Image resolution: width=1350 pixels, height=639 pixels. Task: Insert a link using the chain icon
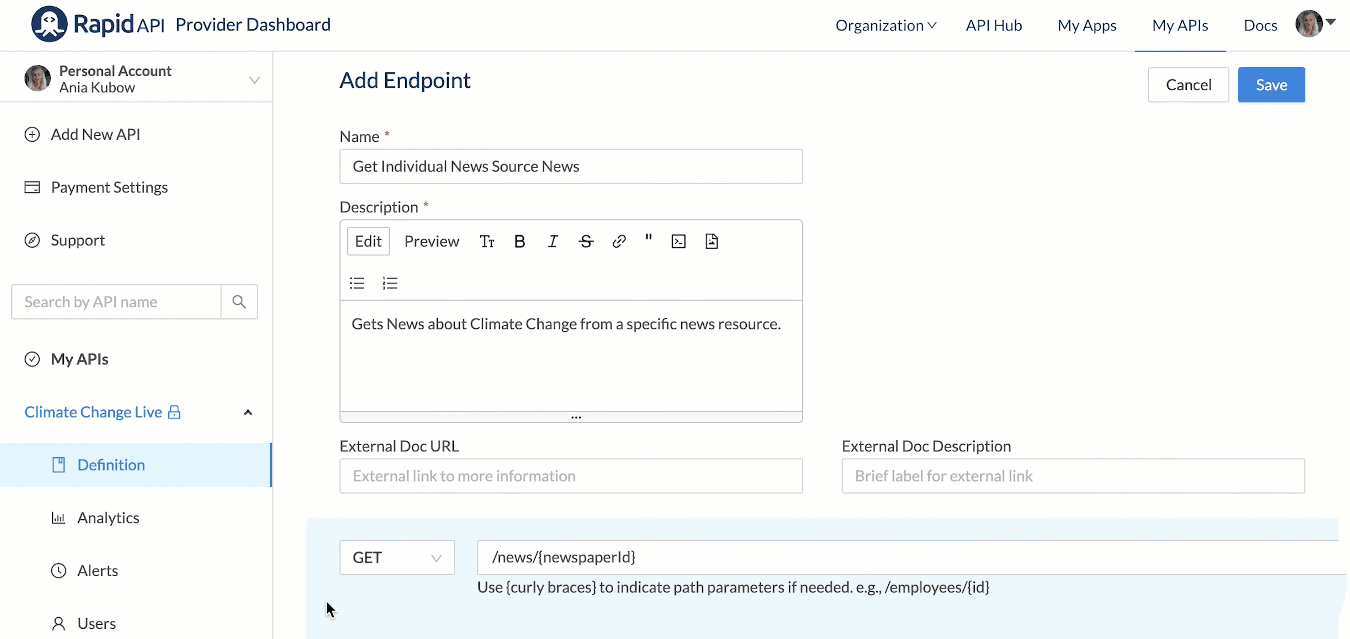click(619, 241)
